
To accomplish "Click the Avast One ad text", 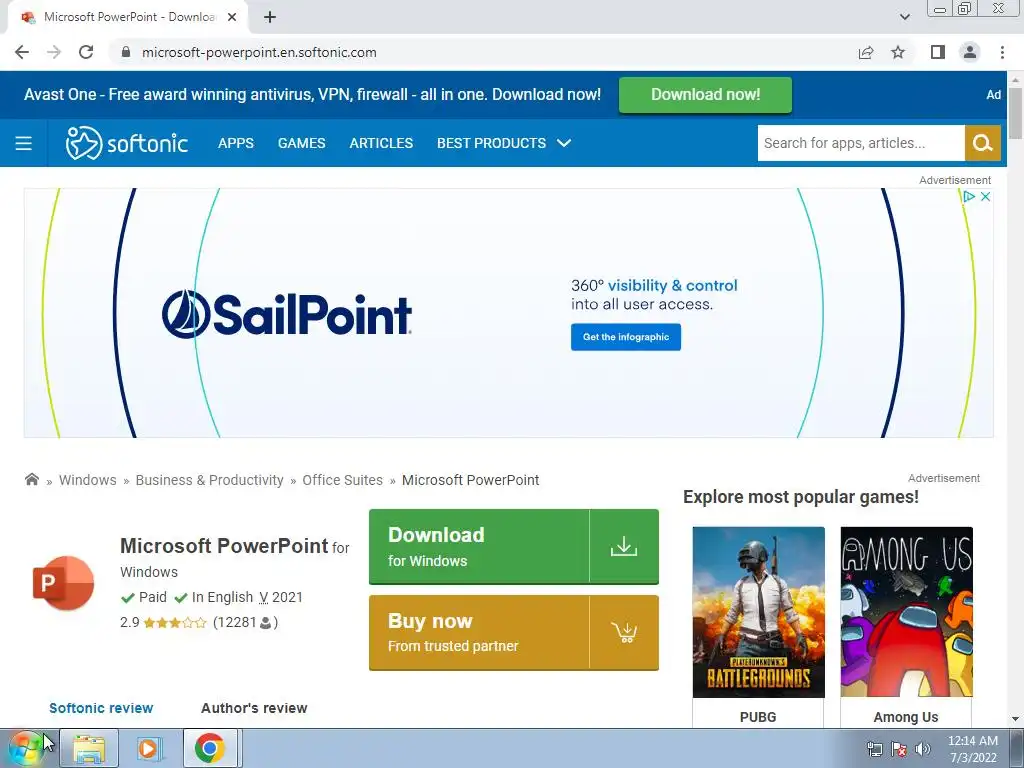I will (312, 95).
